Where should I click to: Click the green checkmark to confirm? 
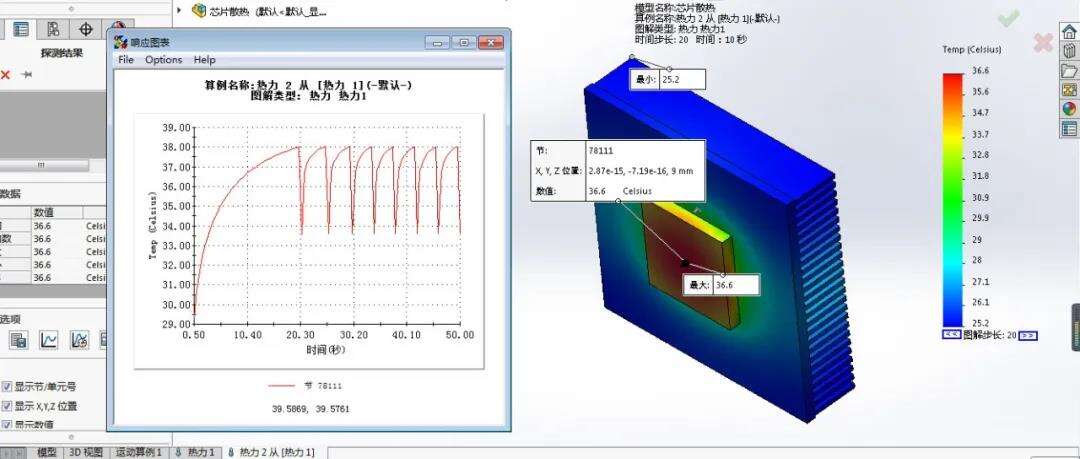click(1008, 19)
